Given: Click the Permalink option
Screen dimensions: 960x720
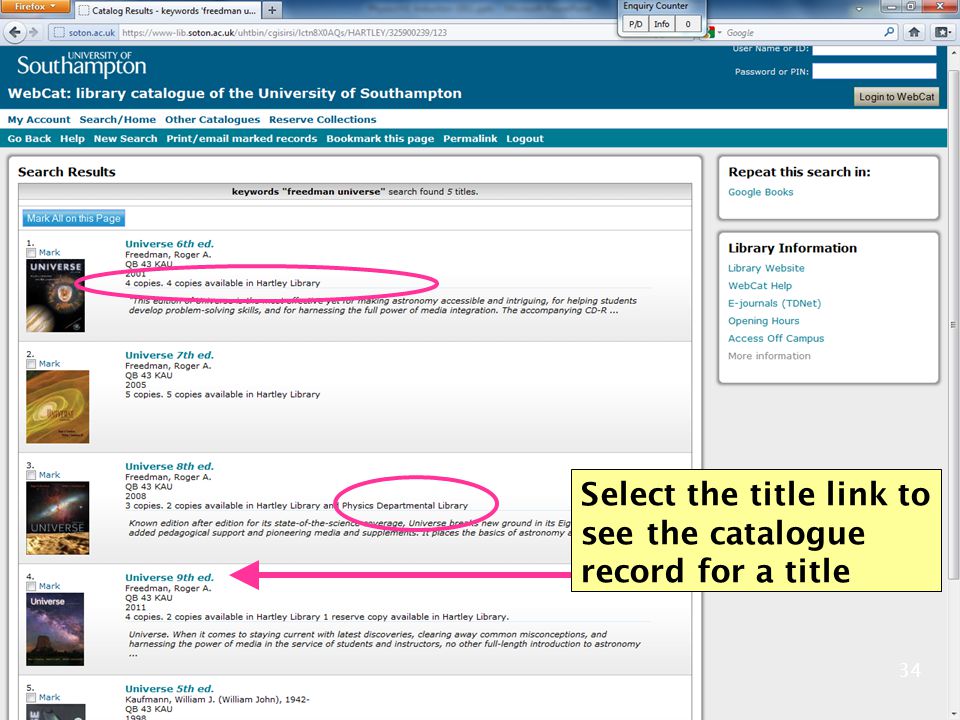Looking at the screenshot, I should click(x=470, y=138).
